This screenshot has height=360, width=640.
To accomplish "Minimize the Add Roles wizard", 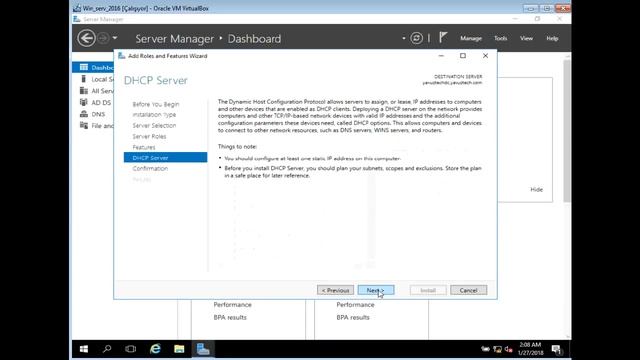I will 441,56.
